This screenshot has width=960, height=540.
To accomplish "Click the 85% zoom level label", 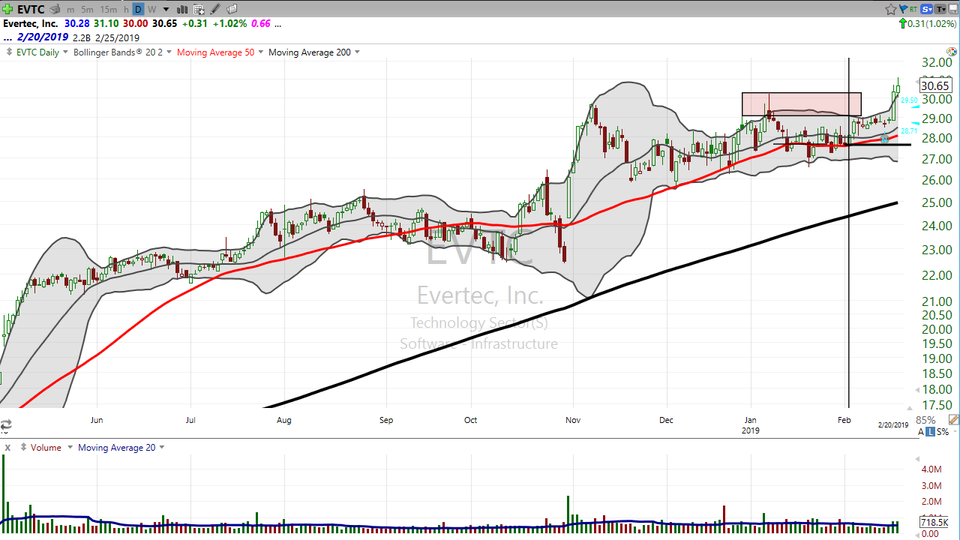I will click(925, 421).
